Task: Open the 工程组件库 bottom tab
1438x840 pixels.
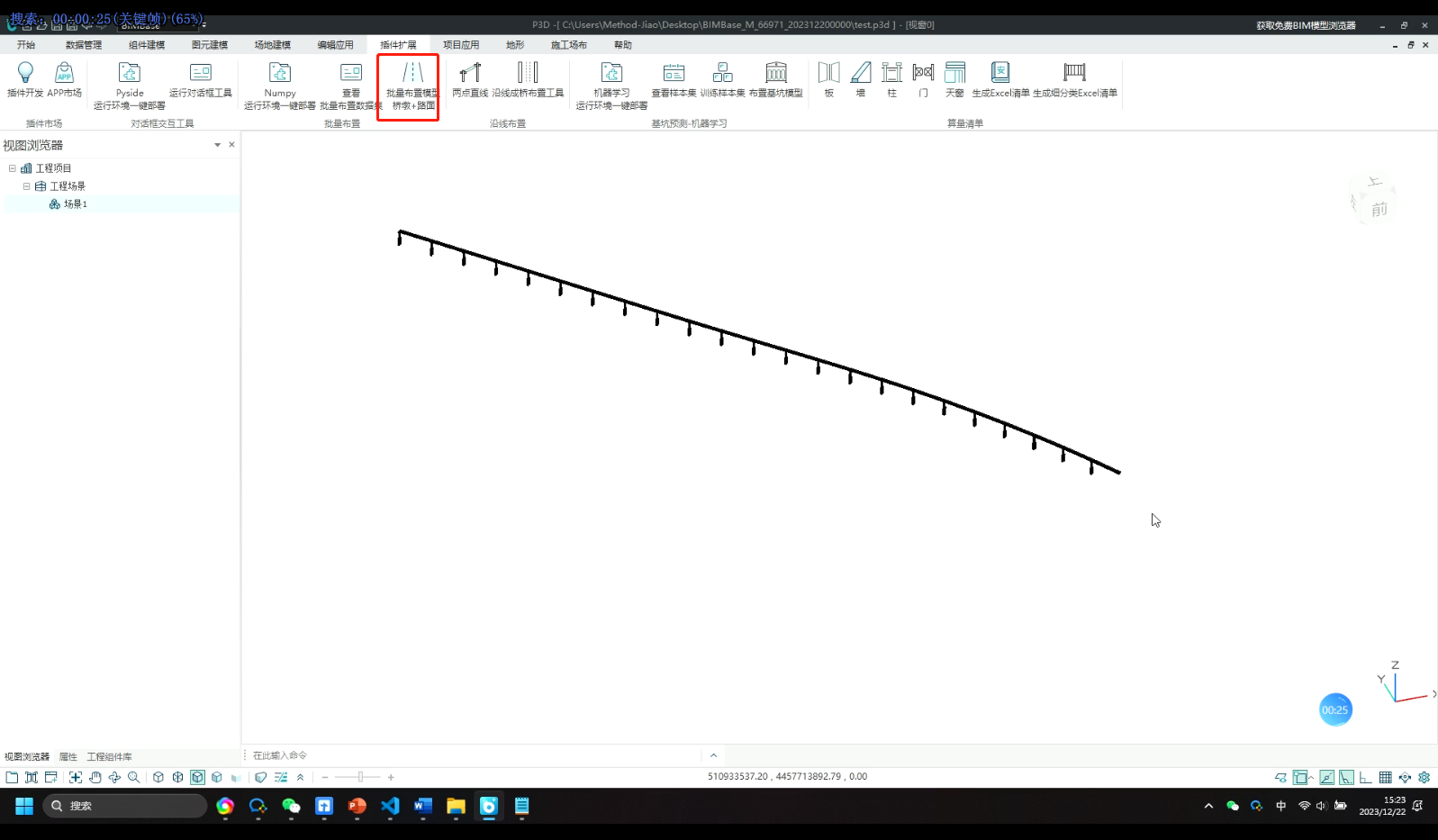Action: click(x=109, y=757)
